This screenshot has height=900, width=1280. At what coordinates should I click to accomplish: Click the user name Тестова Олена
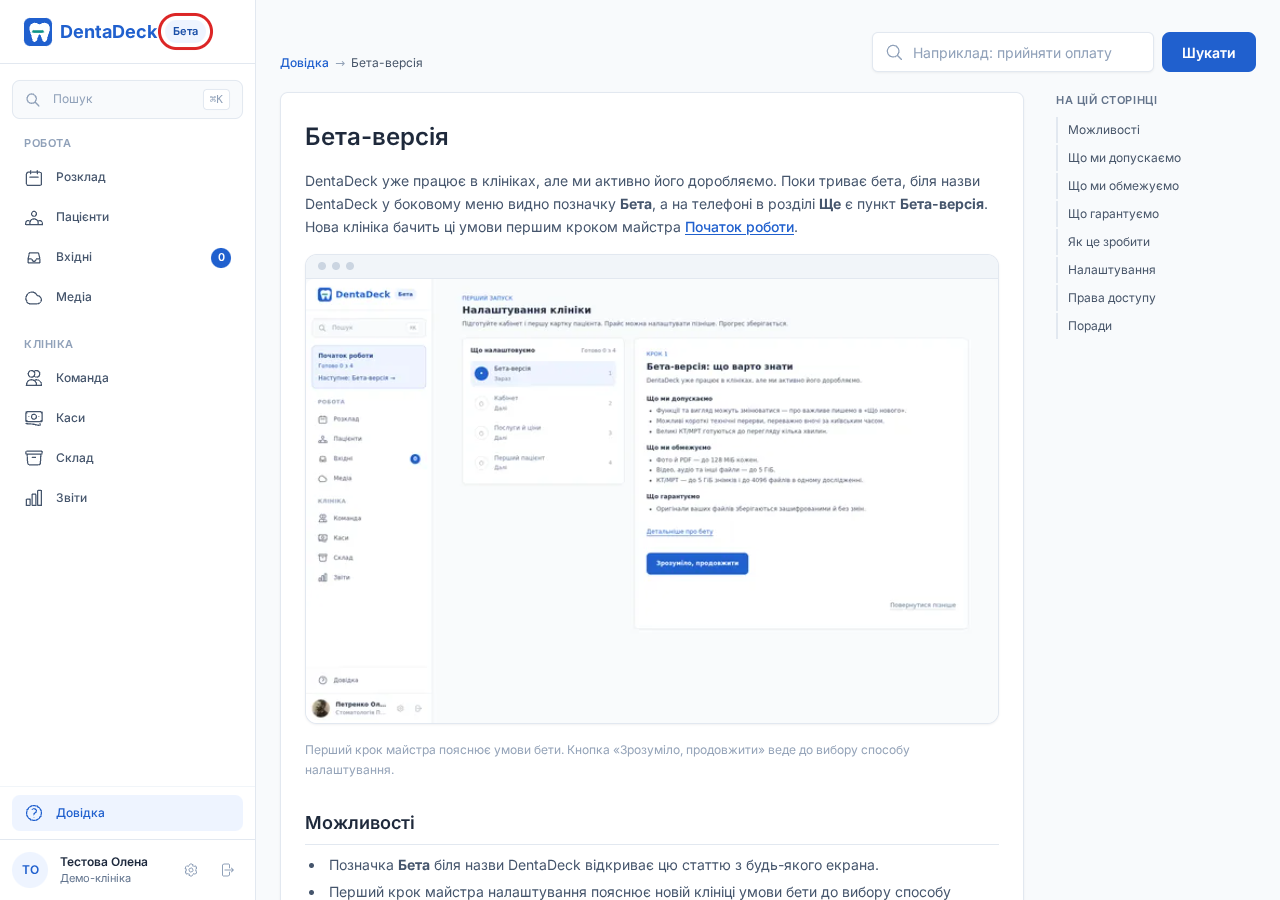[104, 862]
